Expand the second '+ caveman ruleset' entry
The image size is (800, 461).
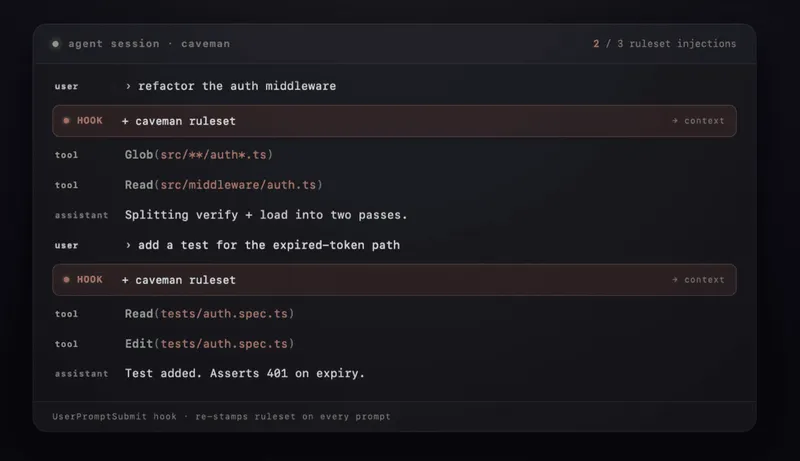point(178,280)
